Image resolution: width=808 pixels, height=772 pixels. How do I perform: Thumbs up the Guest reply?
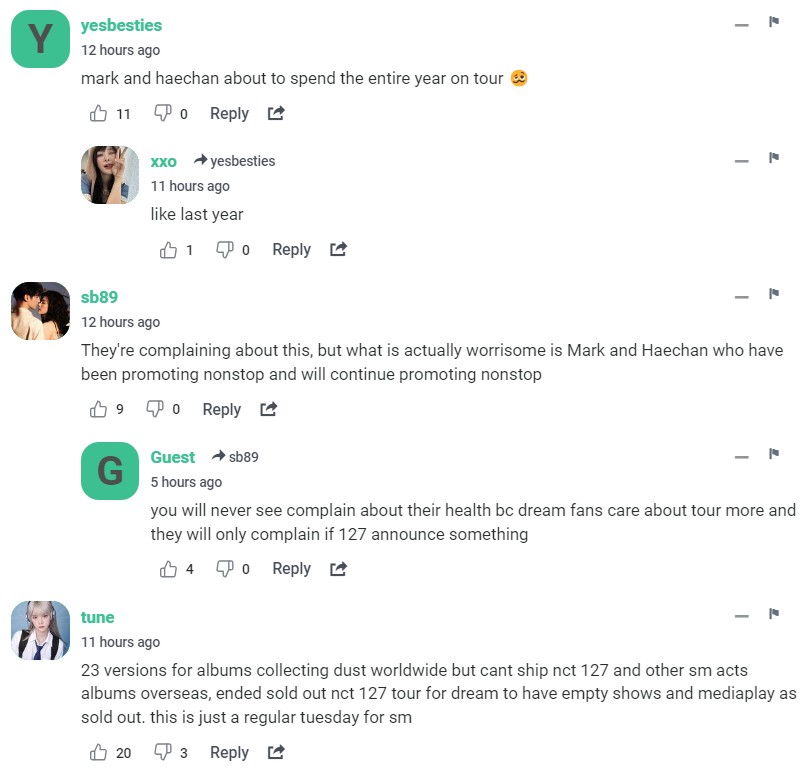click(168, 569)
